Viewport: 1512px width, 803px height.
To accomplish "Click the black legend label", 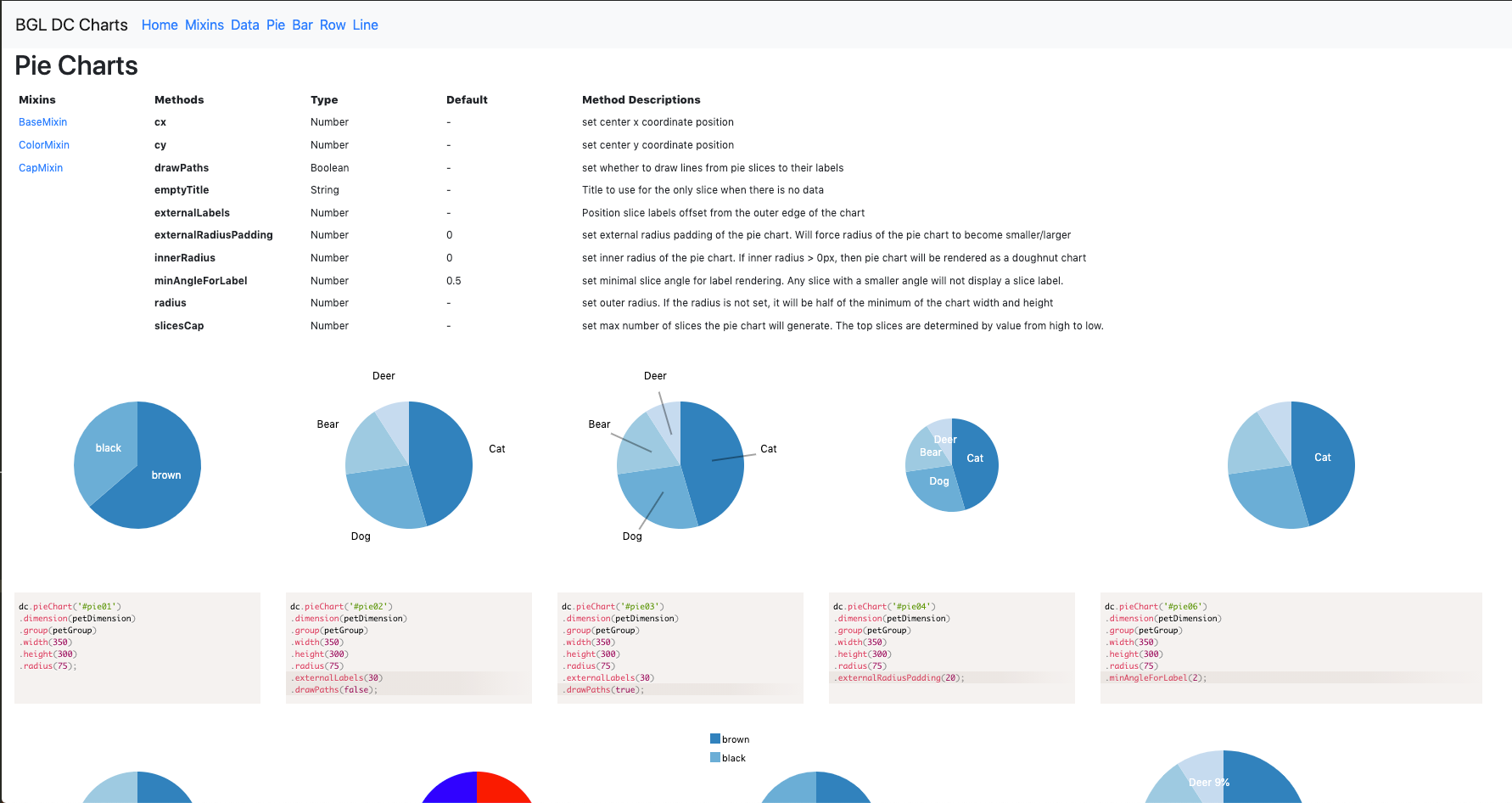I will click(x=734, y=758).
